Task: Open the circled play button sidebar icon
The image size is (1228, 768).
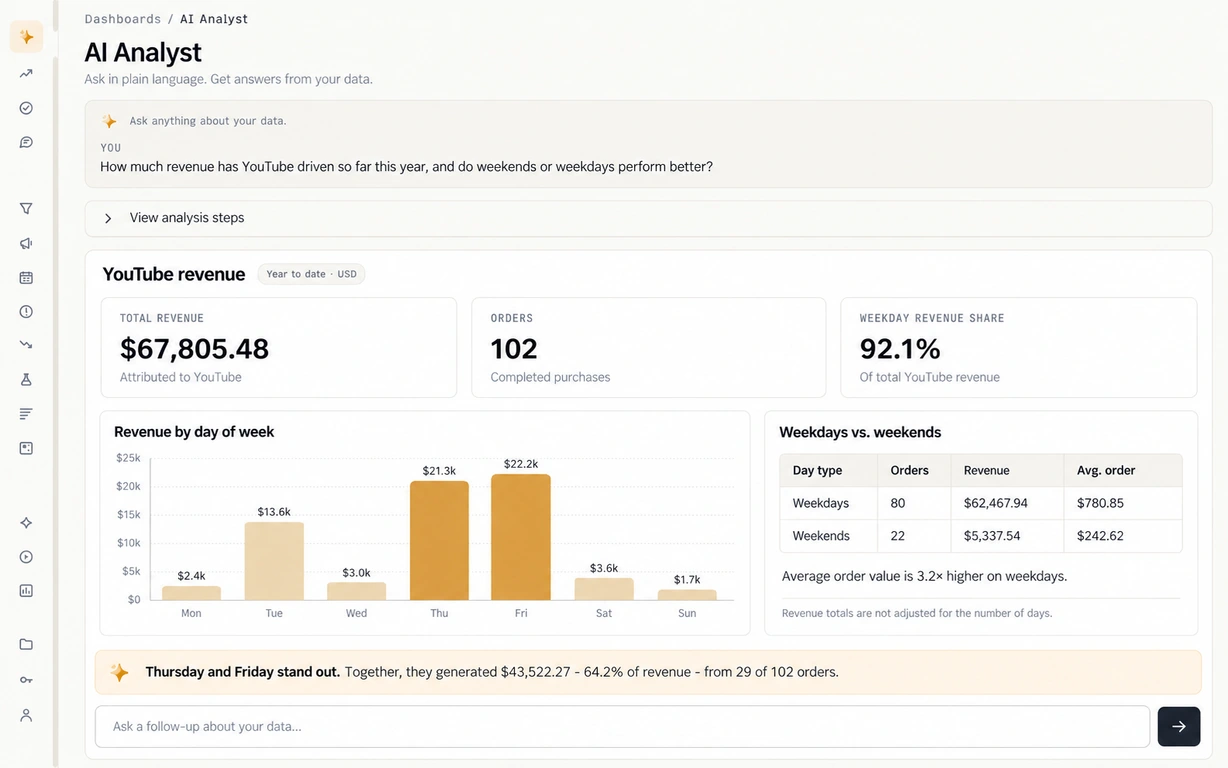Action: 26,557
